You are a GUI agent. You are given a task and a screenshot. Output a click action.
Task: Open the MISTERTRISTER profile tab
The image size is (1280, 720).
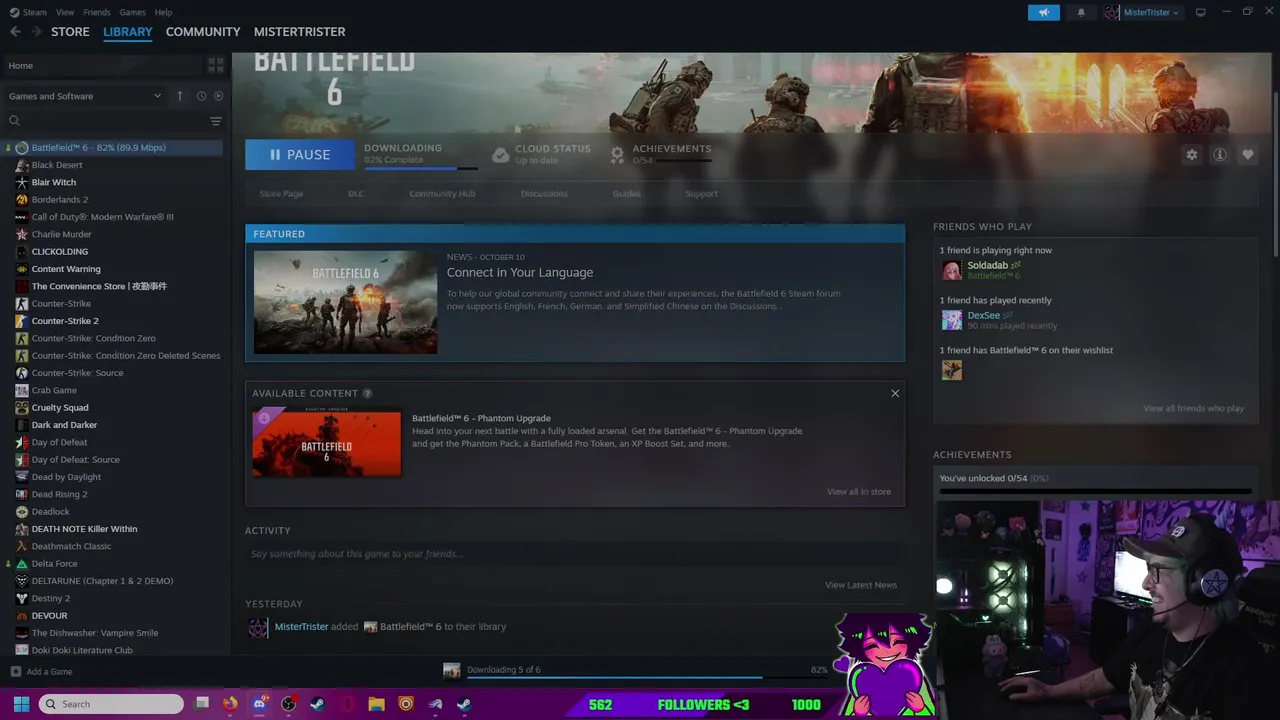tap(299, 32)
